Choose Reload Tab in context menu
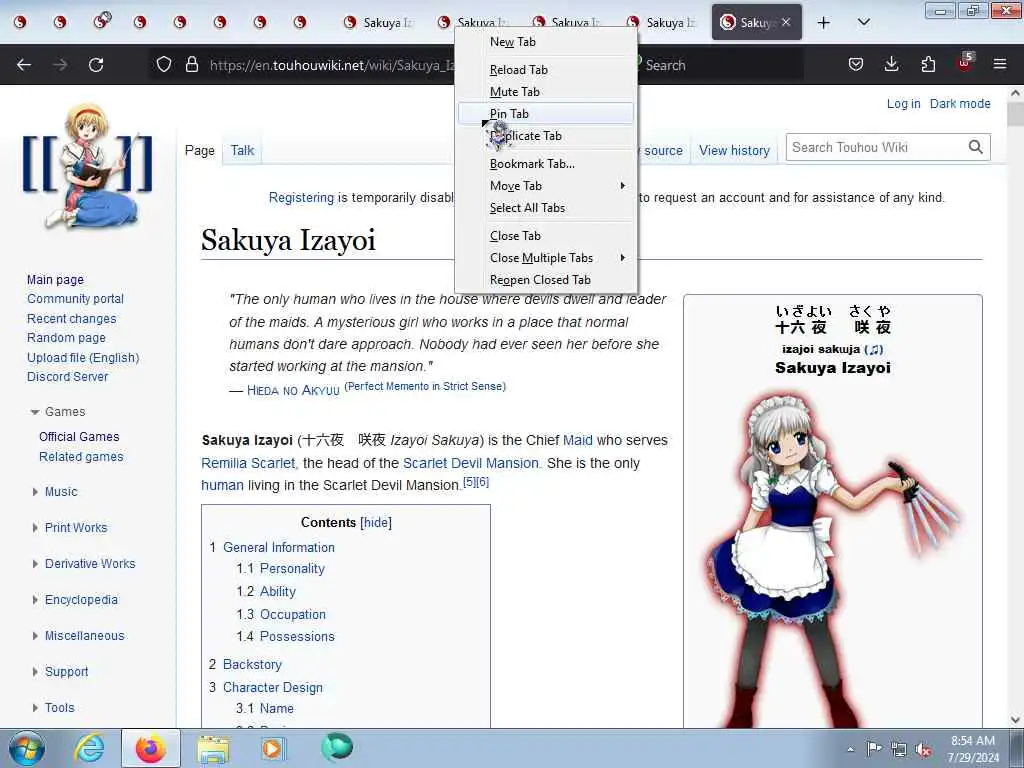Screen dimensions: 1024x768 [x=546, y=70]
